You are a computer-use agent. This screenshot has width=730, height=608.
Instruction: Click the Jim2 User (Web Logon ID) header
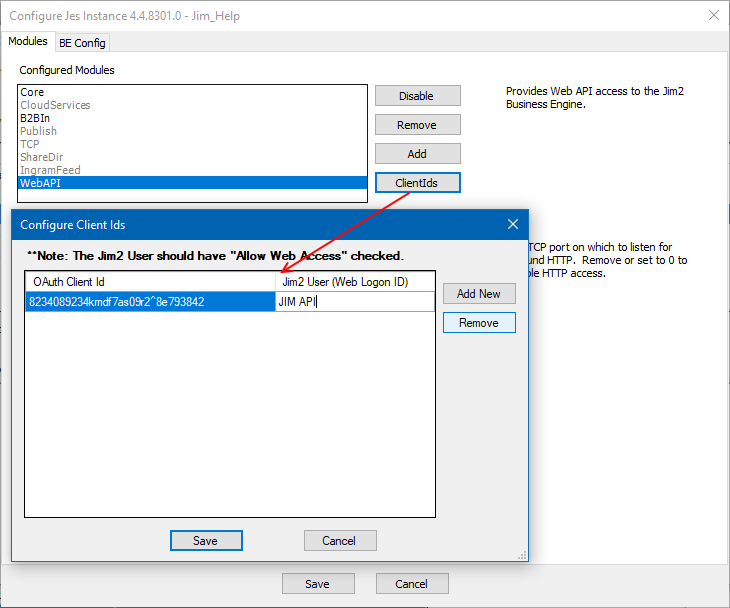pyautogui.click(x=355, y=282)
